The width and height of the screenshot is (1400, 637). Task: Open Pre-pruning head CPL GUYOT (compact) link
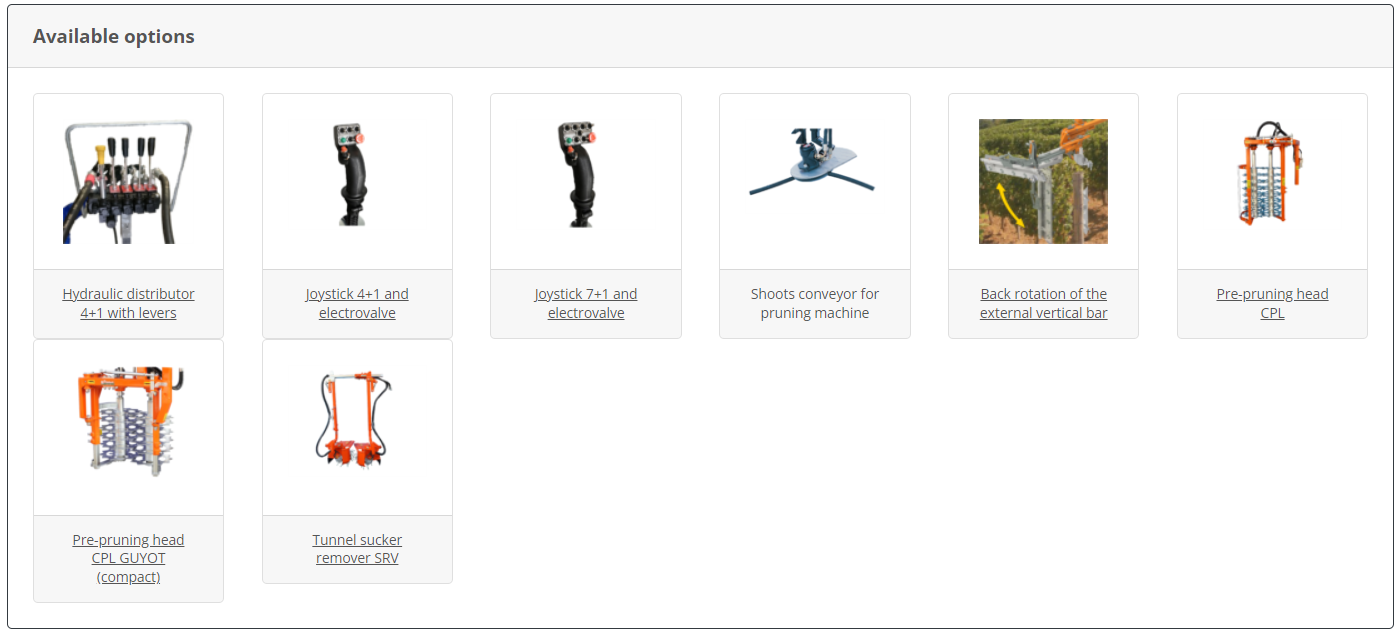pos(128,559)
